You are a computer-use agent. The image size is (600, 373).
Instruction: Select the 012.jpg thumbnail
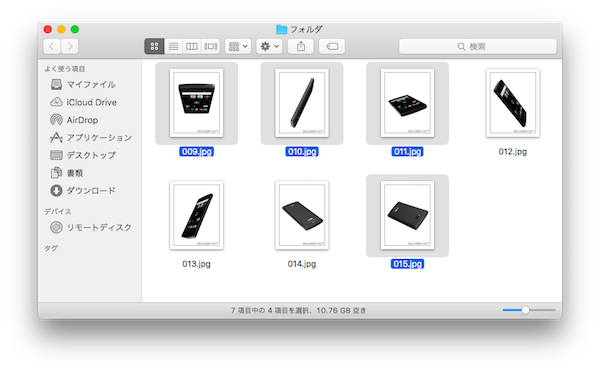pos(512,103)
